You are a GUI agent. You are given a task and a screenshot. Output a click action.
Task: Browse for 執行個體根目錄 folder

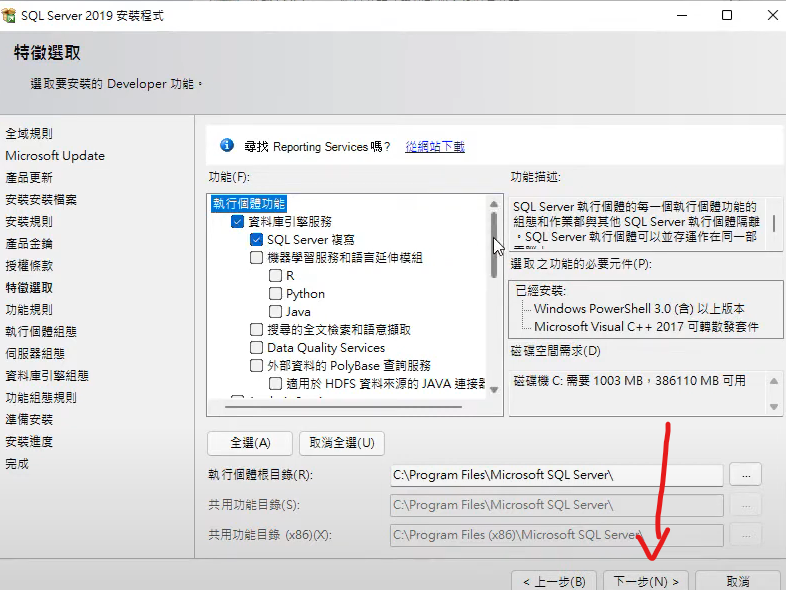click(x=745, y=475)
